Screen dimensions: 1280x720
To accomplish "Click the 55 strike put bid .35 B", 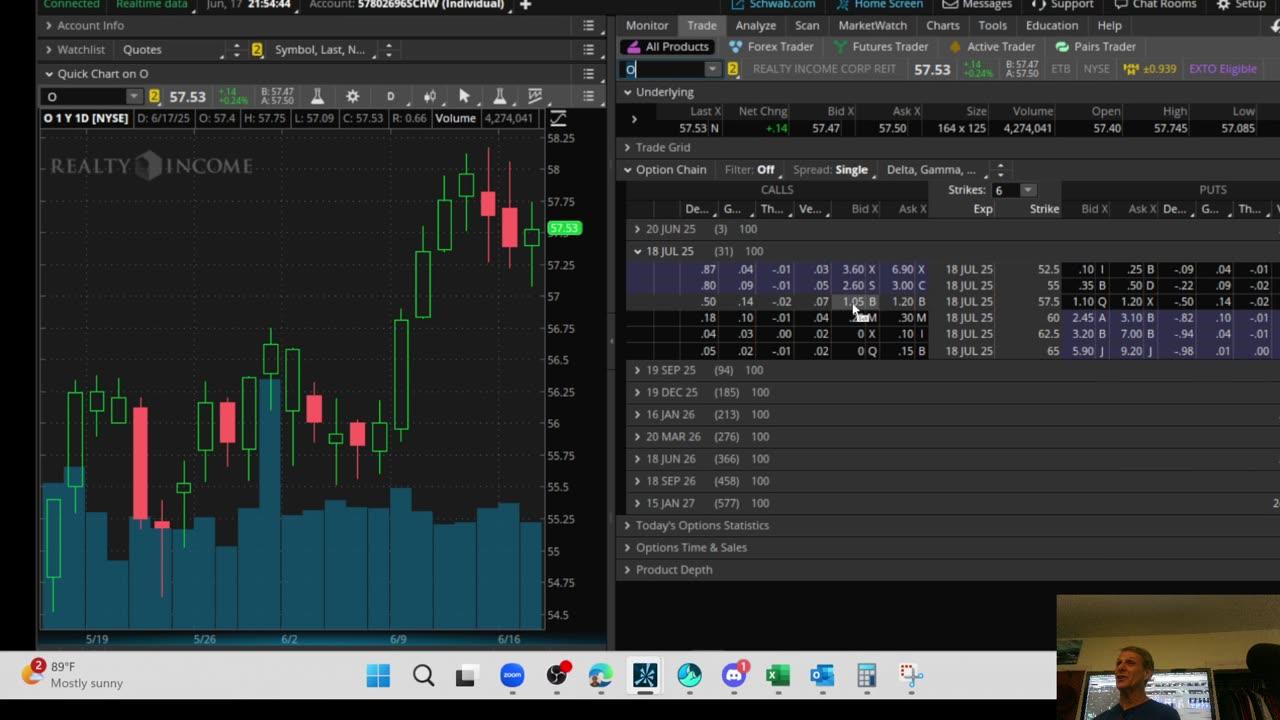I will (1093, 285).
